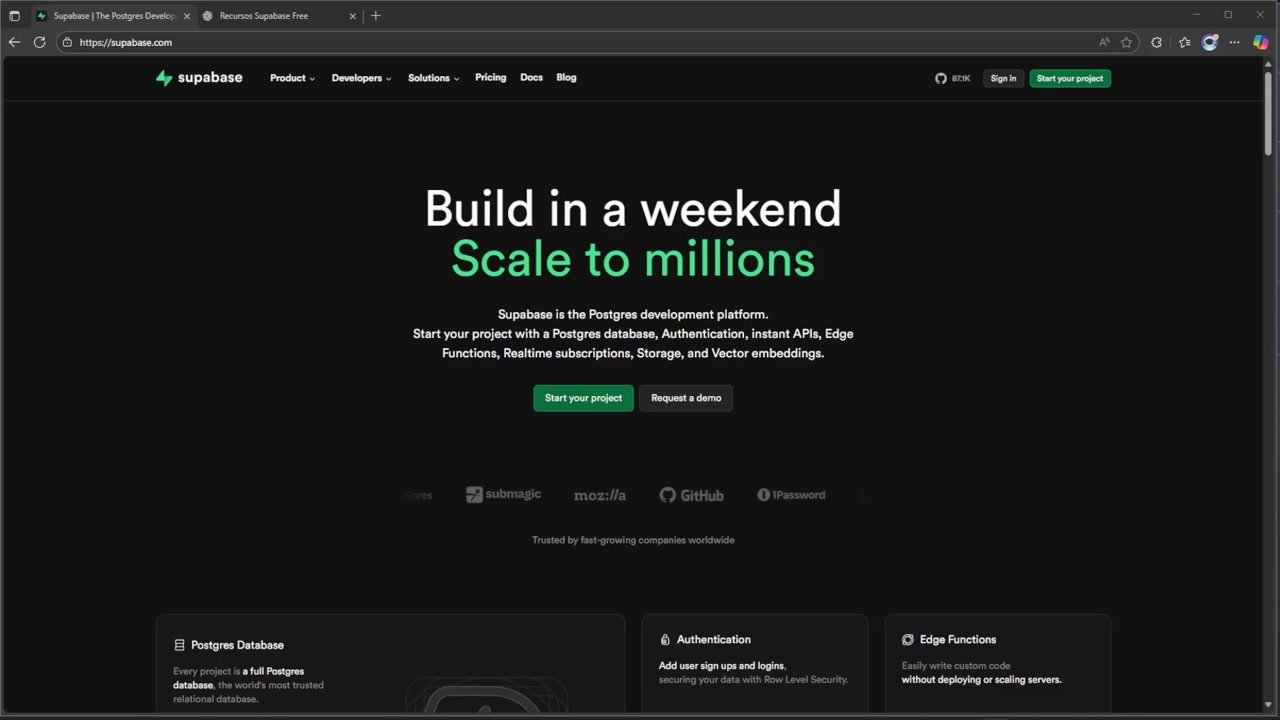The width and height of the screenshot is (1280, 720).
Task: Add this page to favorites with the star icon
Action: (1126, 42)
